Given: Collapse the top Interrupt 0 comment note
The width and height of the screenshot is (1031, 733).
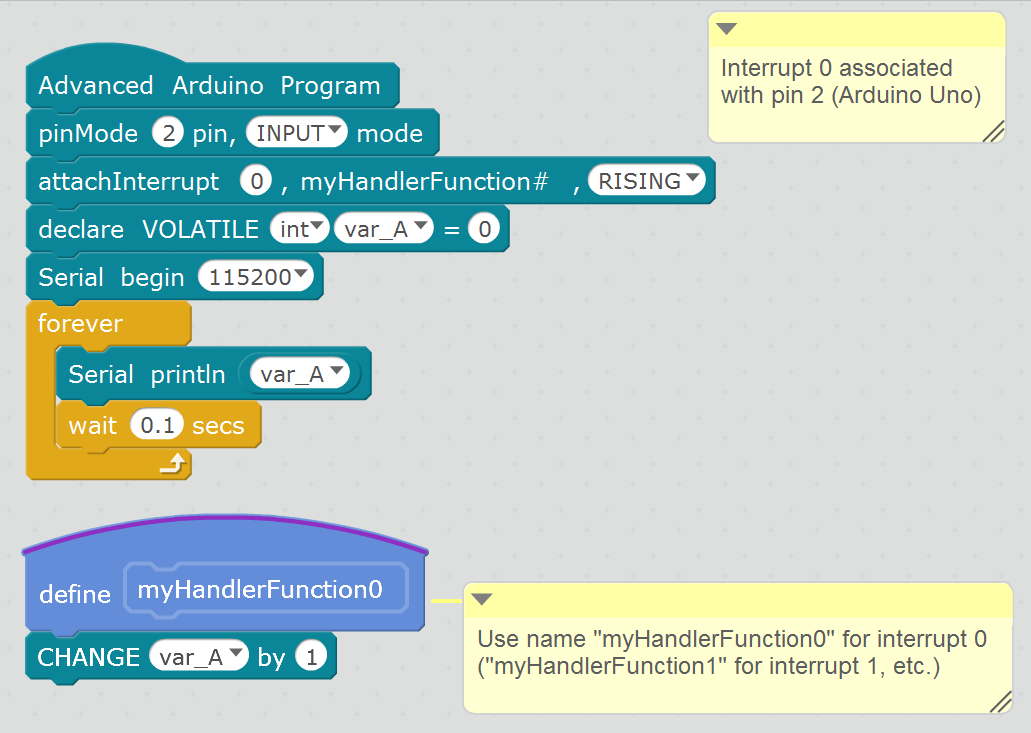Looking at the screenshot, I should coord(727,29).
